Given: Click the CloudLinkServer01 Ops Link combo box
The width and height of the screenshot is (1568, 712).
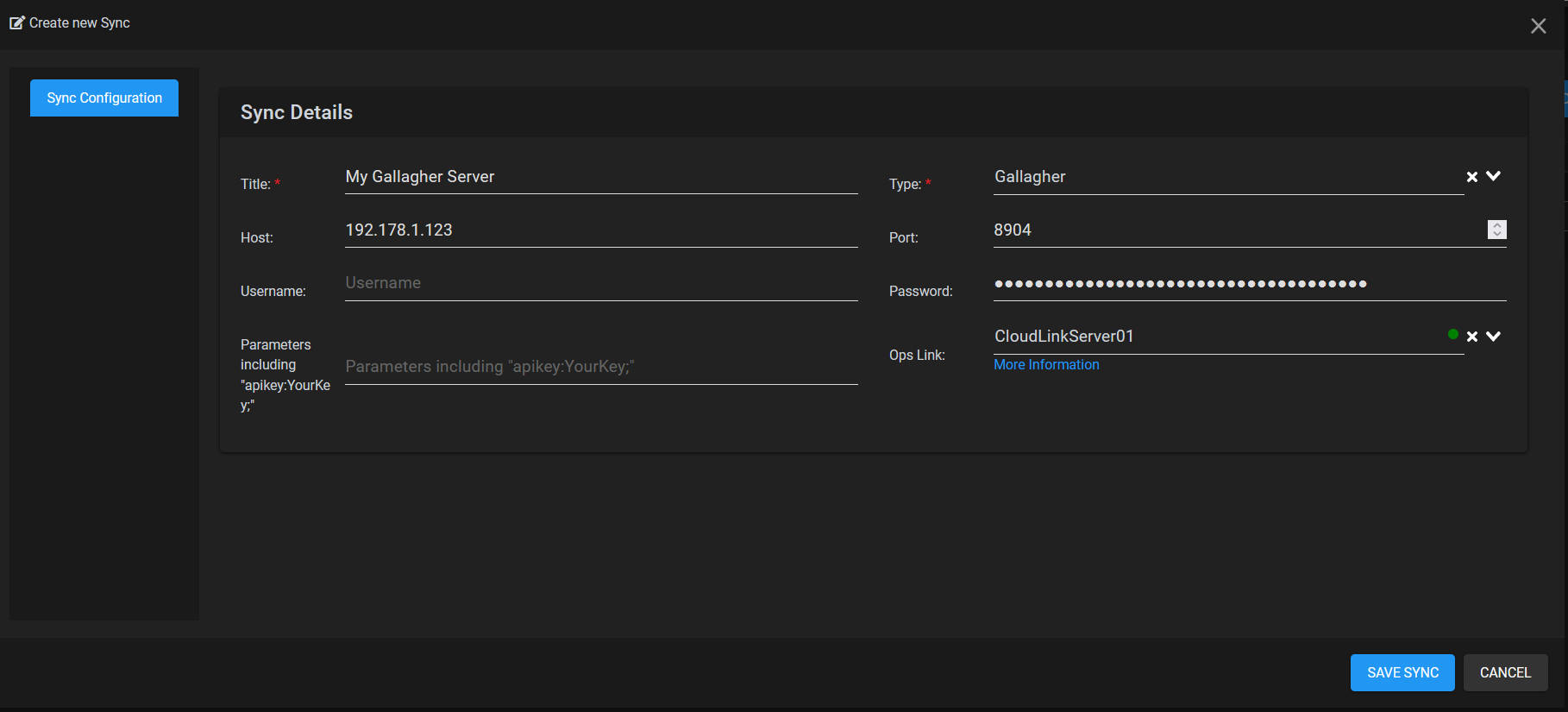Looking at the screenshot, I should (x=1228, y=337).
